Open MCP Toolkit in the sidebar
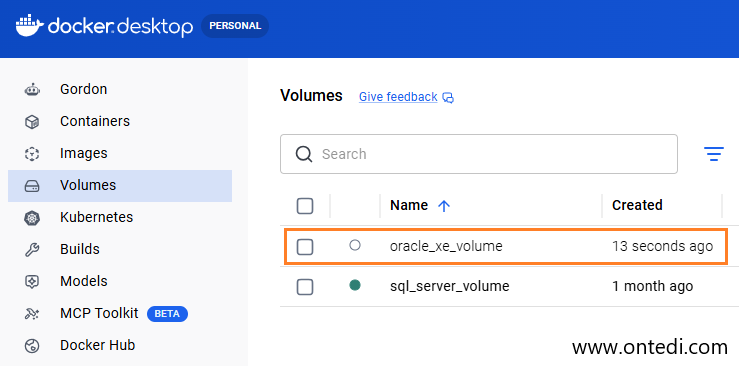 click(99, 313)
